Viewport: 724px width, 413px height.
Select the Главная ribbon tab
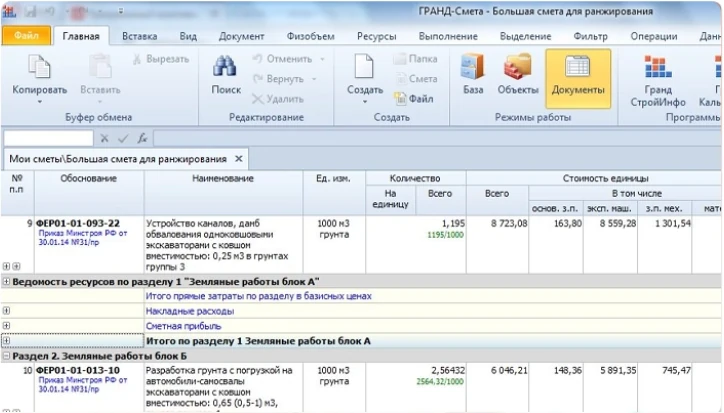(x=81, y=36)
